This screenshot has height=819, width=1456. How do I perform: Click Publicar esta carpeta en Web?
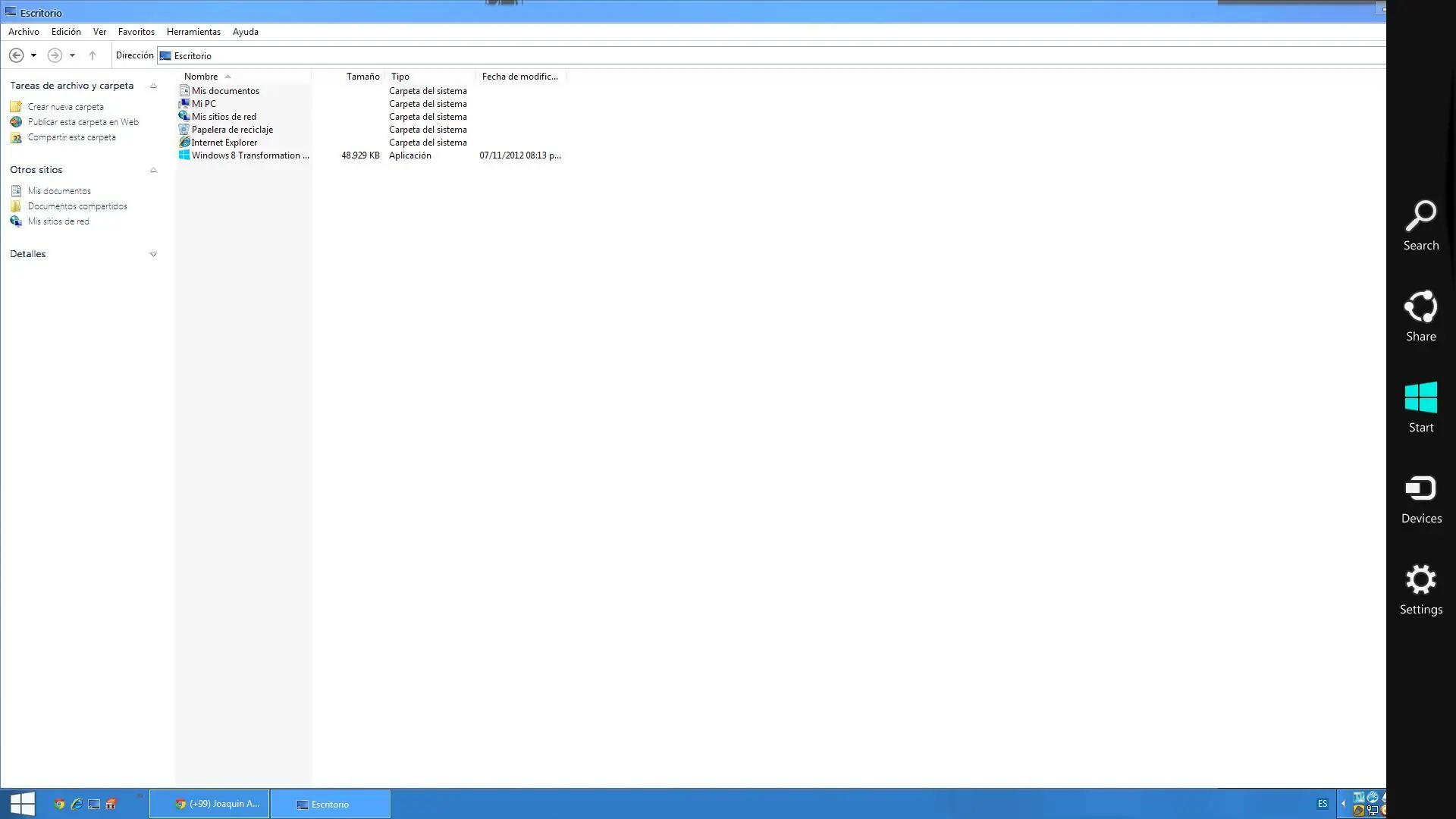pyautogui.click(x=83, y=122)
